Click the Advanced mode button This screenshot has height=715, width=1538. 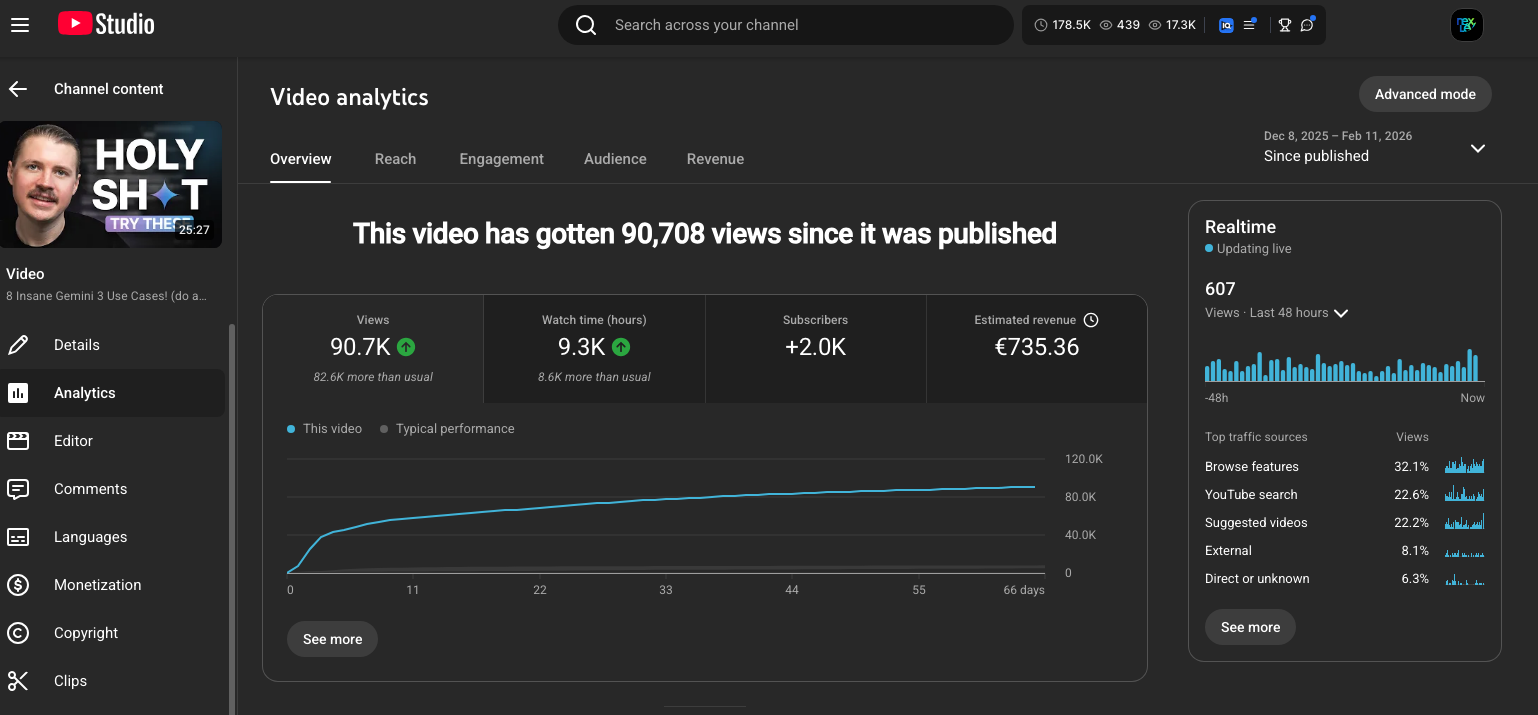tap(1425, 94)
